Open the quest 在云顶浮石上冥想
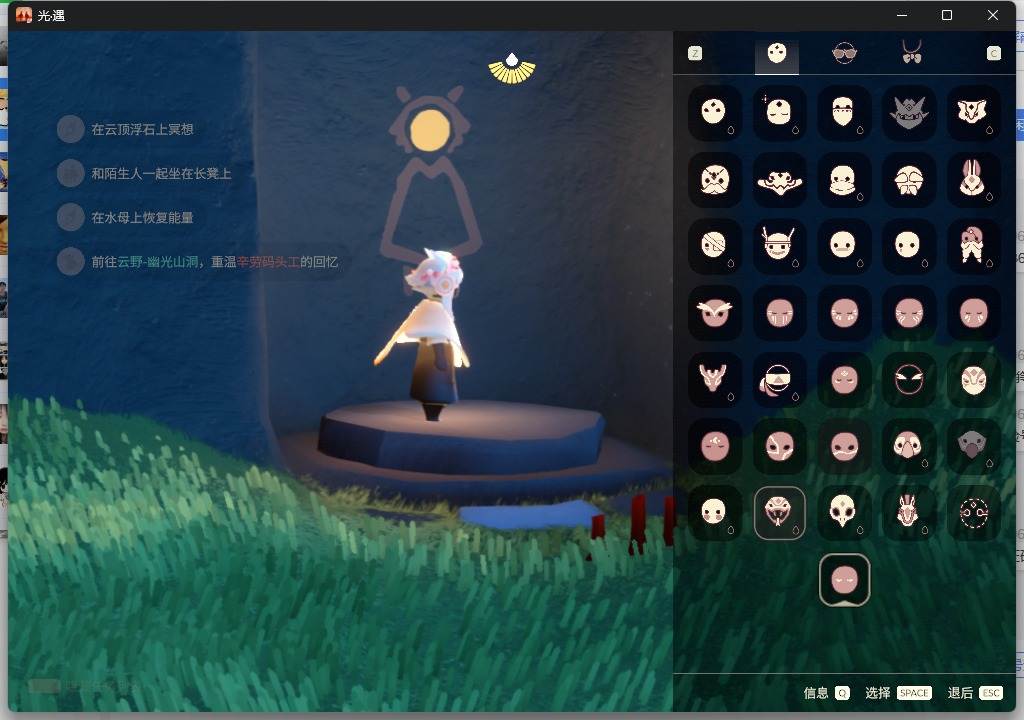Viewport: 1024px width, 720px height. 125,129
